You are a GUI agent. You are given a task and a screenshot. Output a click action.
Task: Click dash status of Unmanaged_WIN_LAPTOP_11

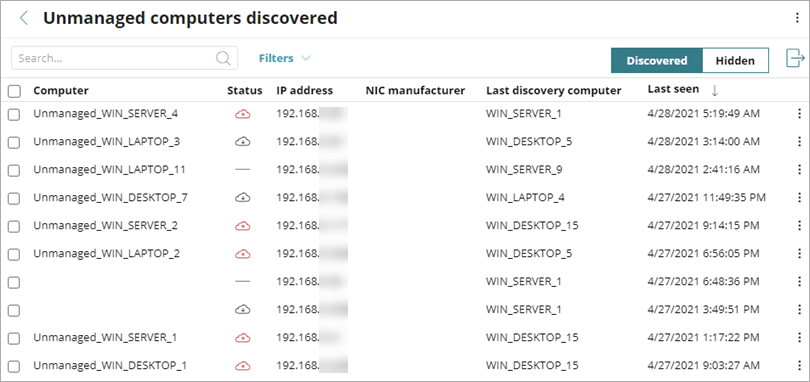click(242, 170)
